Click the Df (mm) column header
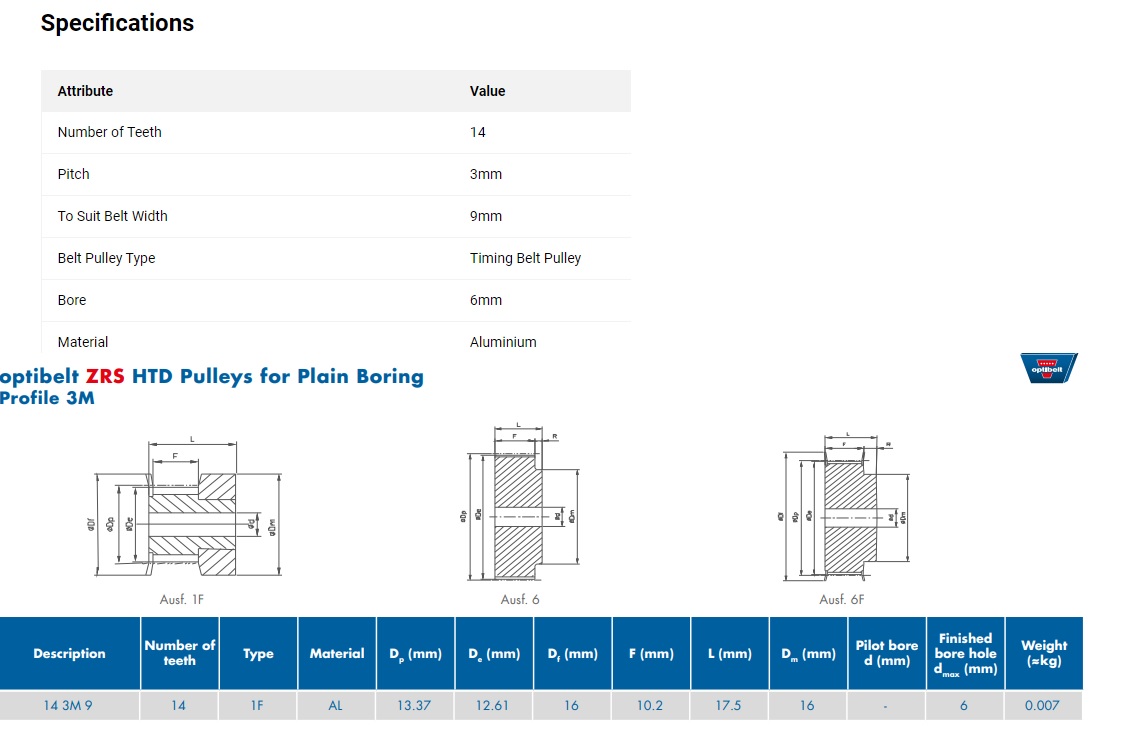Viewport: 1134px width, 733px height. tap(573, 653)
